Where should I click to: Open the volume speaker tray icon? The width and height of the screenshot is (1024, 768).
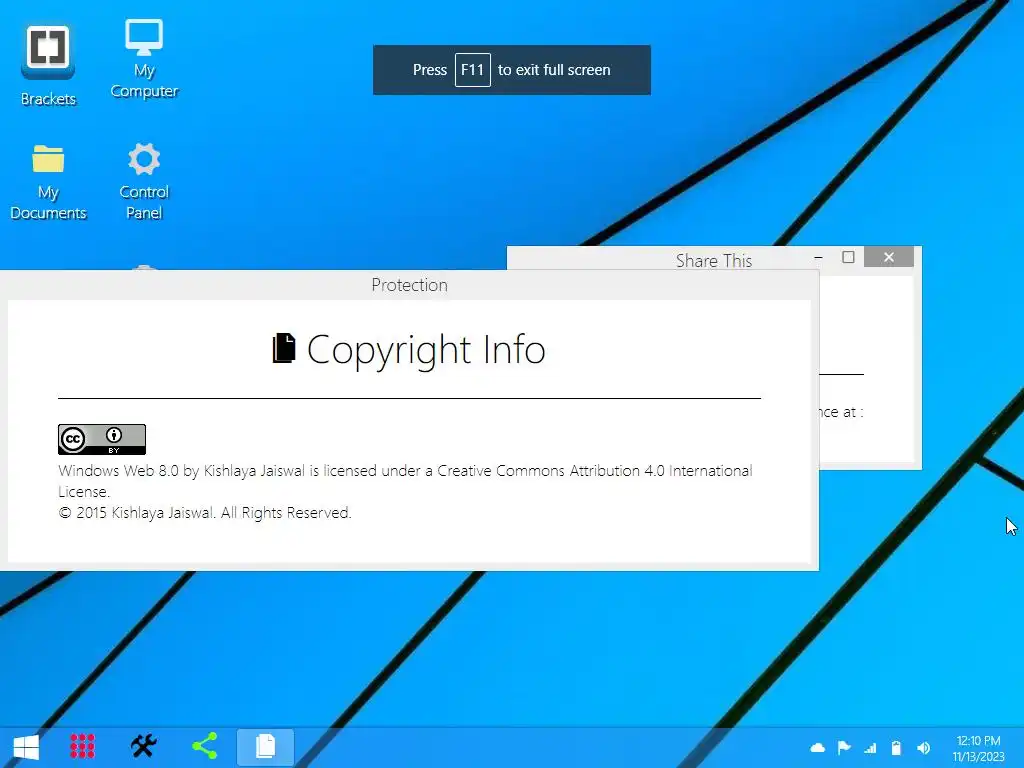[923, 748]
